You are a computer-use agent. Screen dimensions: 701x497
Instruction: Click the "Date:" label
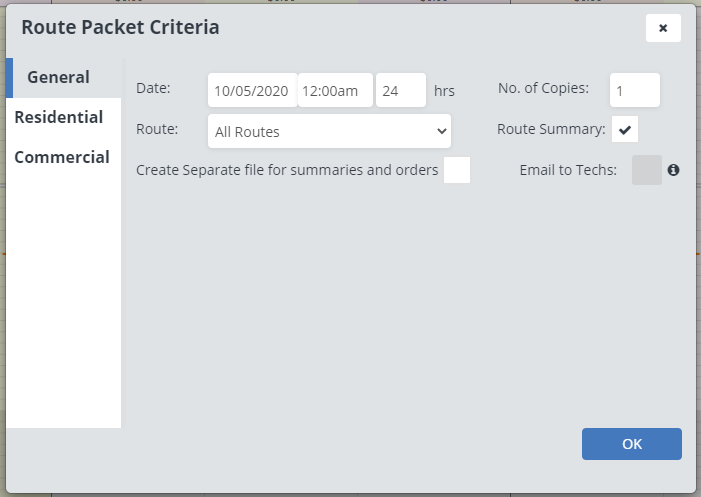[x=153, y=88]
